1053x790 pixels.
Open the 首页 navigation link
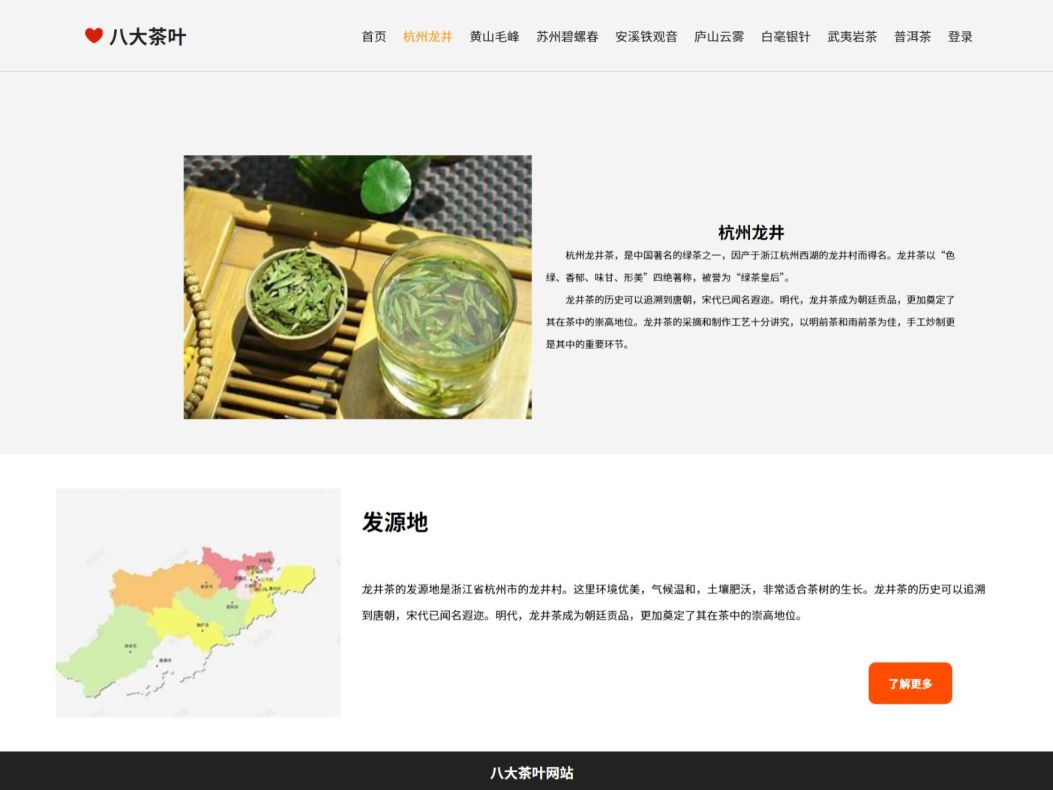tap(374, 36)
